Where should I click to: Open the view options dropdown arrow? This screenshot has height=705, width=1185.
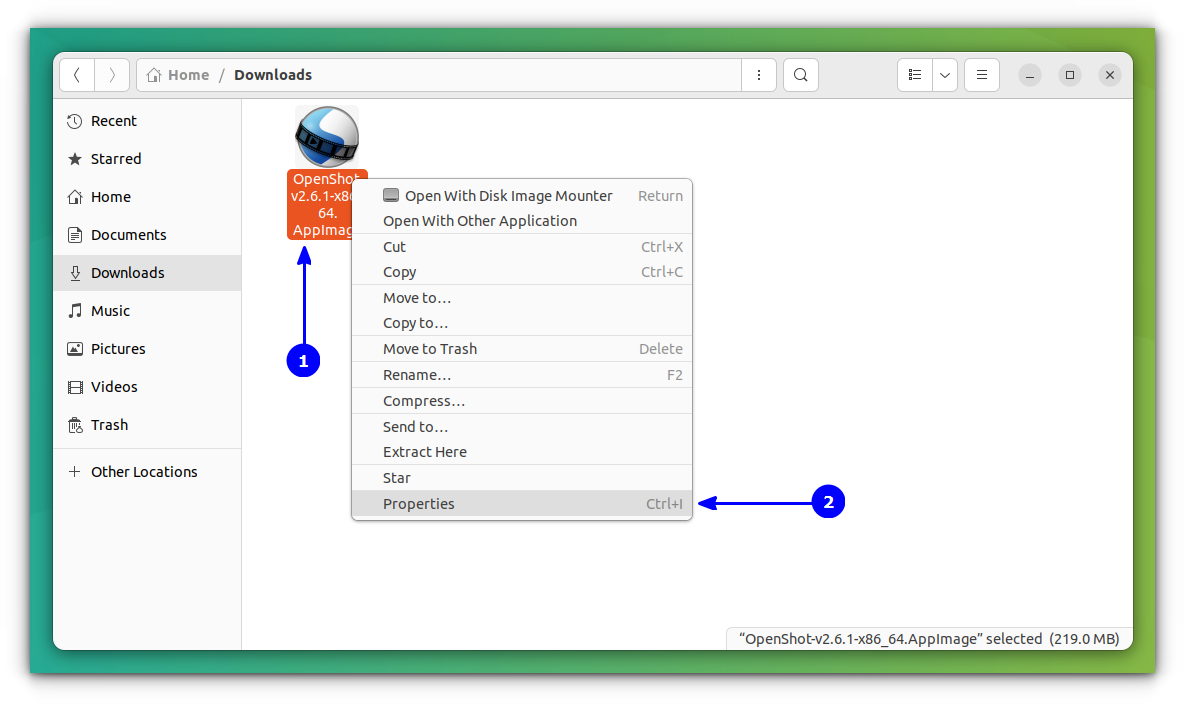coord(944,75)
